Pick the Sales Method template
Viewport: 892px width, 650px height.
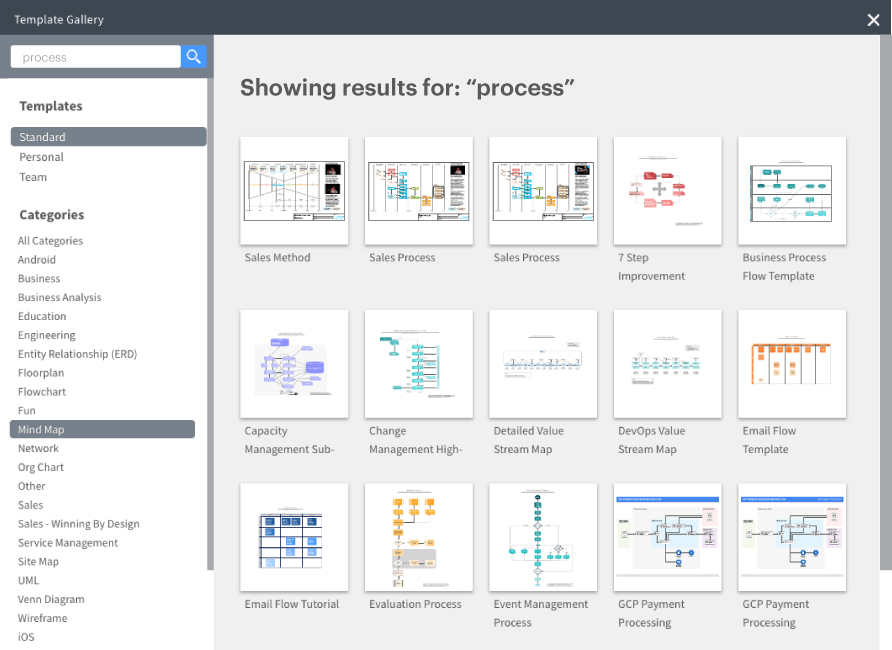[293, 191]
